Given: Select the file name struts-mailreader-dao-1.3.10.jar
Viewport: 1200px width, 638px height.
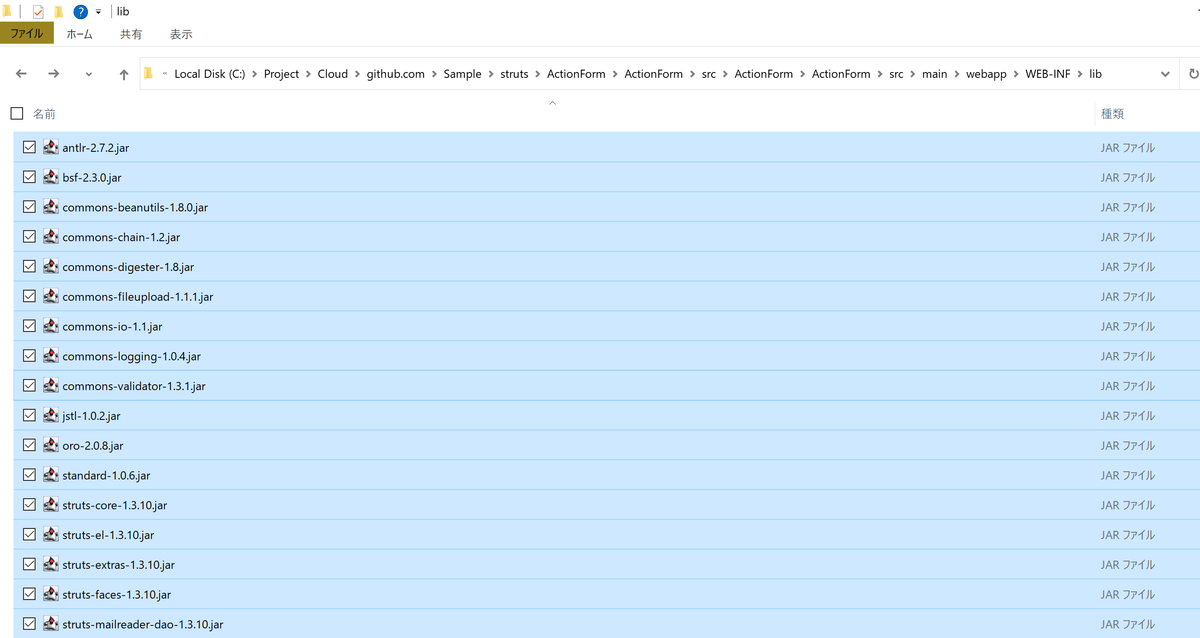Looking at the screenshot, I should tap(143, 625).
